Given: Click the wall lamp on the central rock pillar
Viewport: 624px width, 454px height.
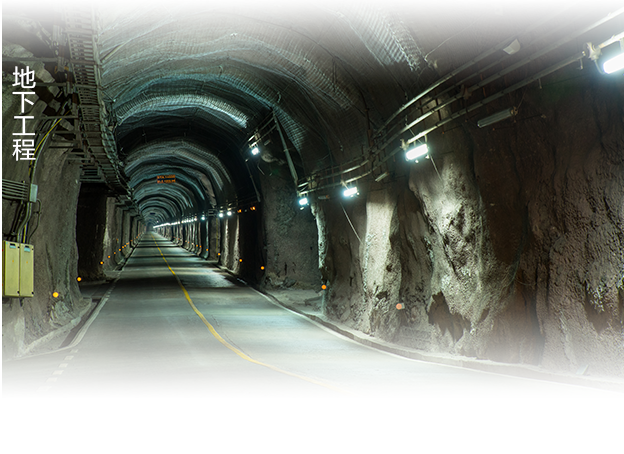Looking at the screenshot, I should point(254,150).
